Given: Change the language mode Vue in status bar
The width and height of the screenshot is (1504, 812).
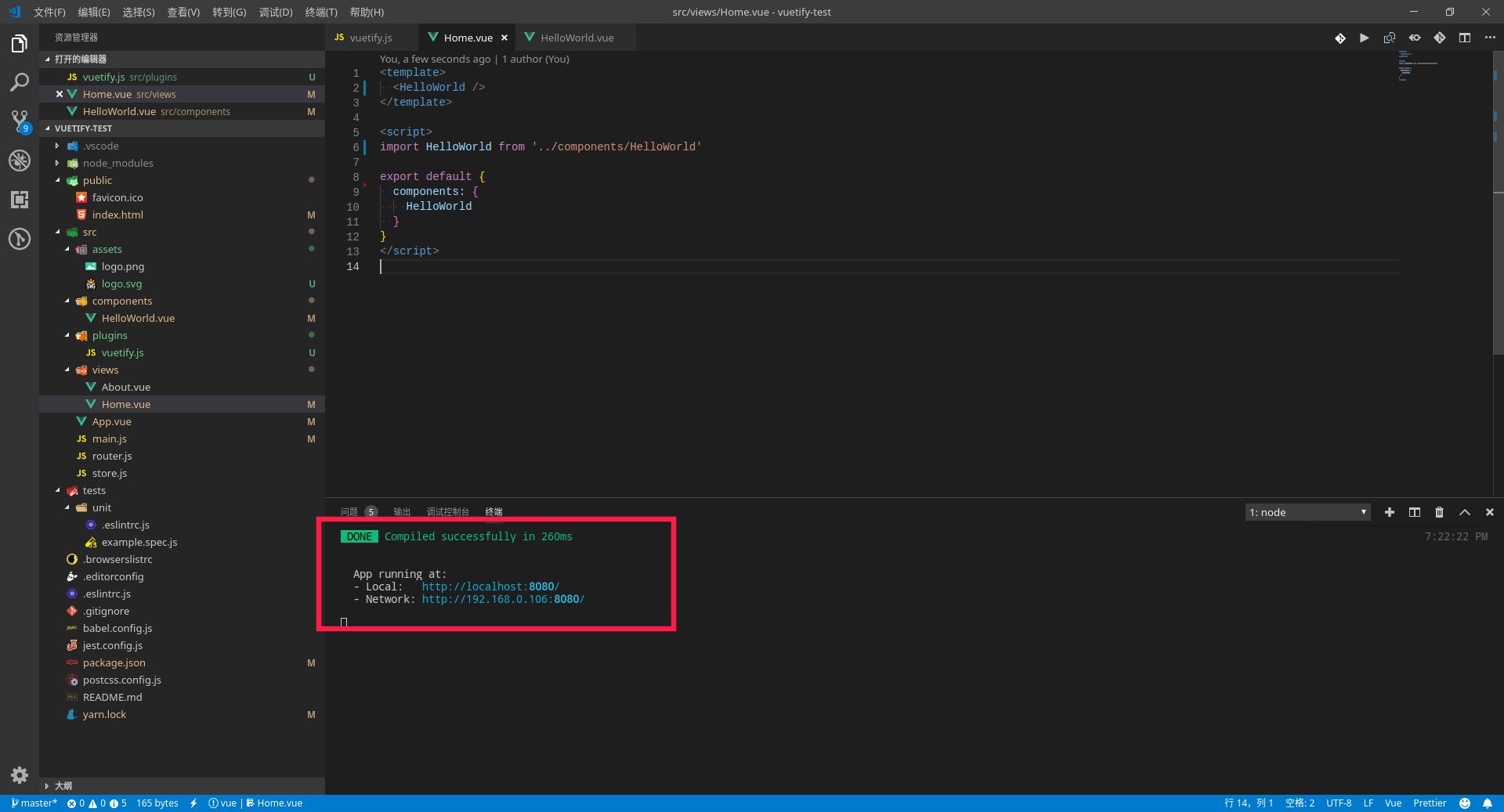Looking at the screenshot, I should pyautogui.click(x=1393, y=803).
